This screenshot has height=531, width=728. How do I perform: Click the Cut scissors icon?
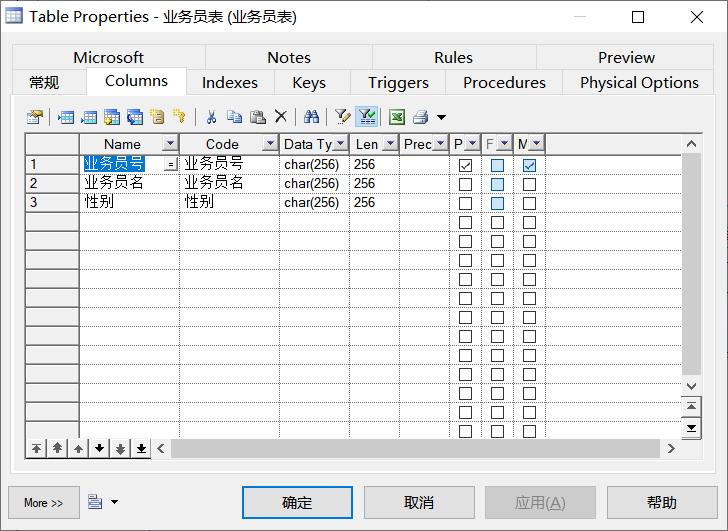click(x=211, y=117)
